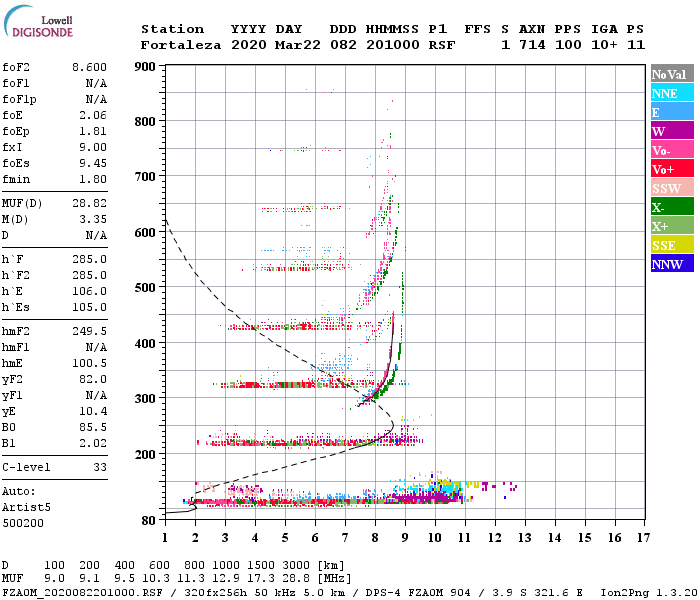
Task: Click the RSF program label
Action: click(x=442, y=45)
